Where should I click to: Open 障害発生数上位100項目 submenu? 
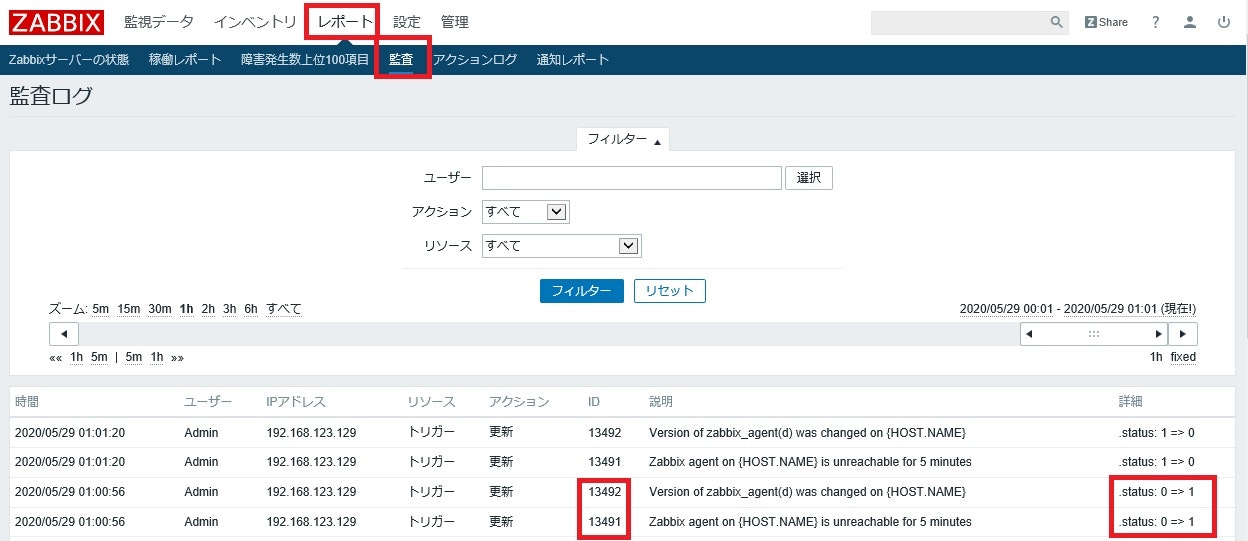tap(305, 60)
